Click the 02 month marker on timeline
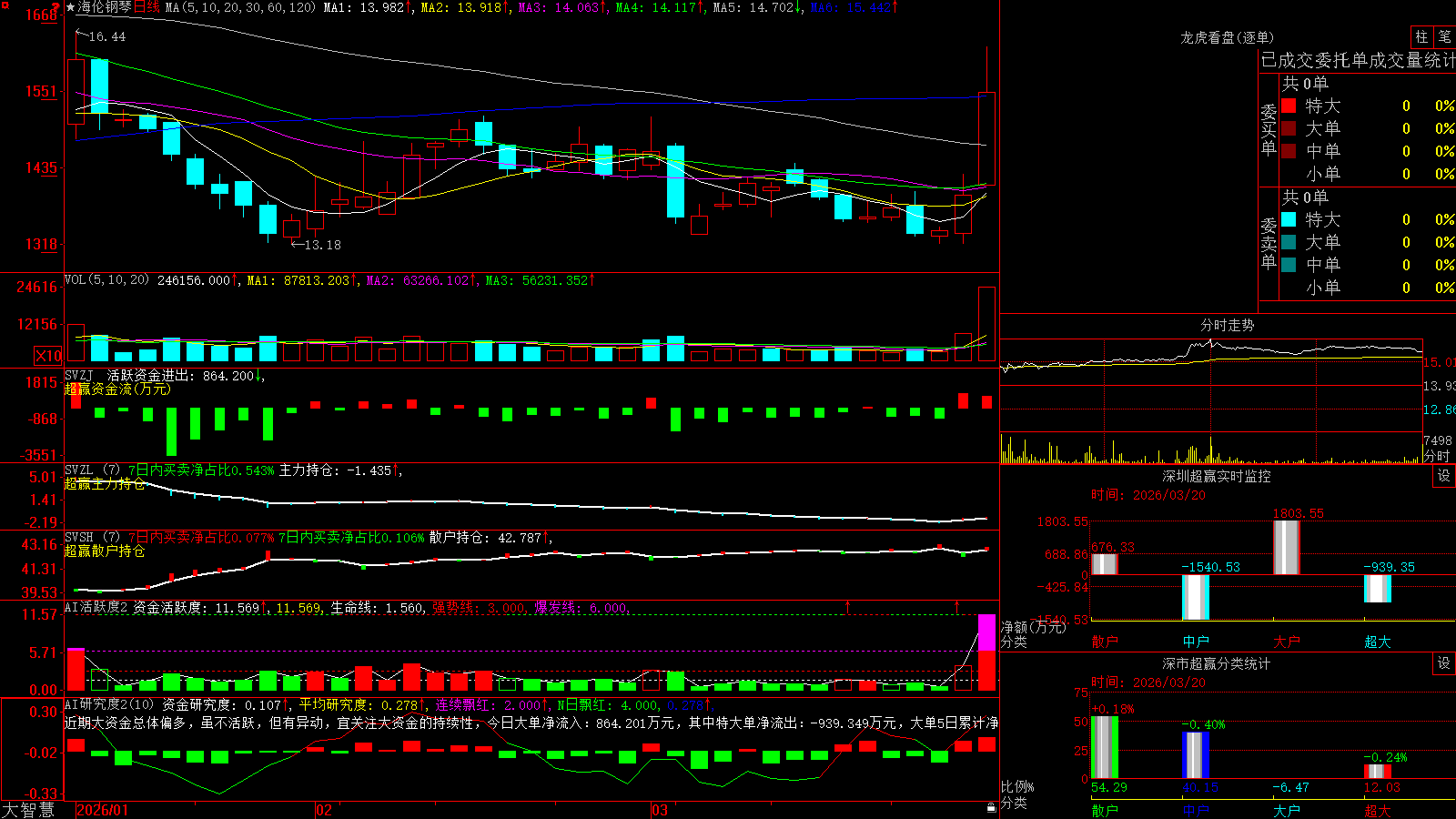The height and width of the screenshot is (819, 1456). coord(323,810)
